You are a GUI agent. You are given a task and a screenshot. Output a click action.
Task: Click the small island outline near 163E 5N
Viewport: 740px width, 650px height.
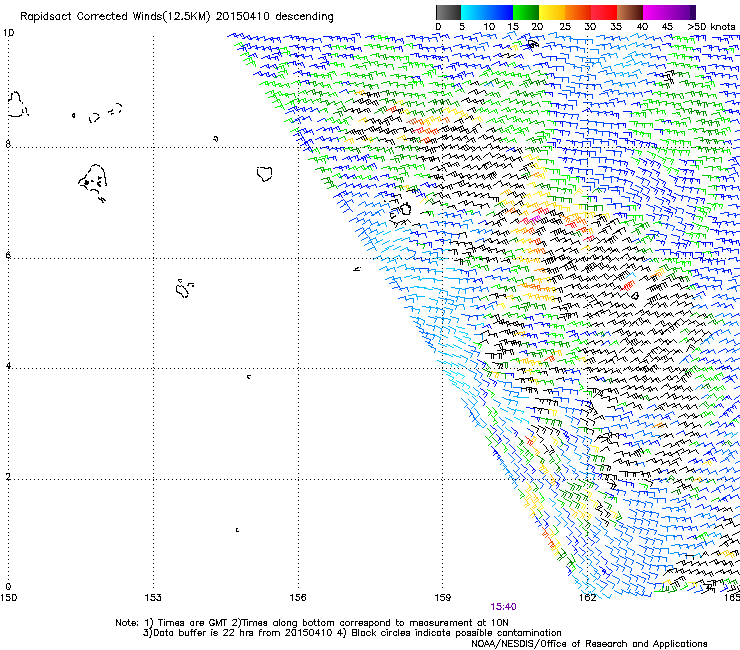[x=635, y=296]
